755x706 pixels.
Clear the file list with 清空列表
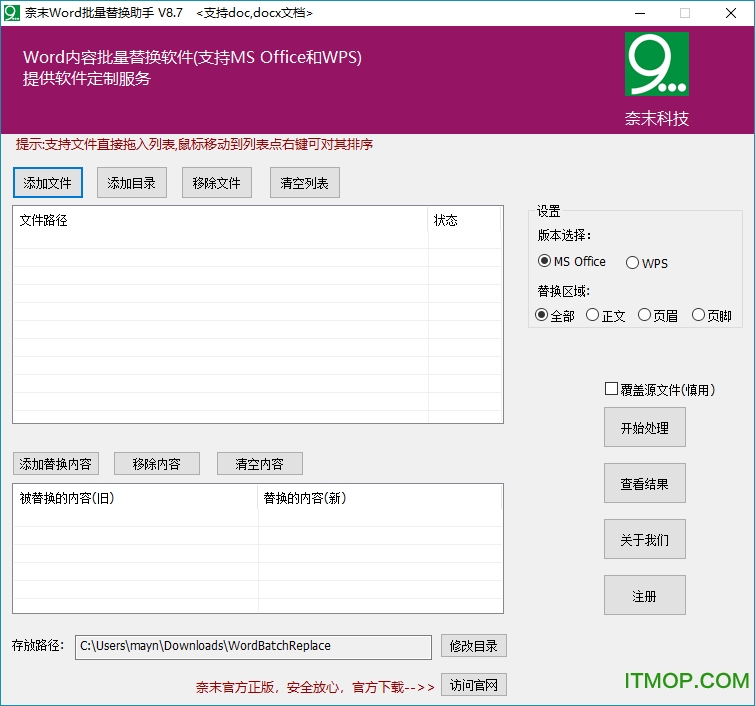tap(305, 183)
